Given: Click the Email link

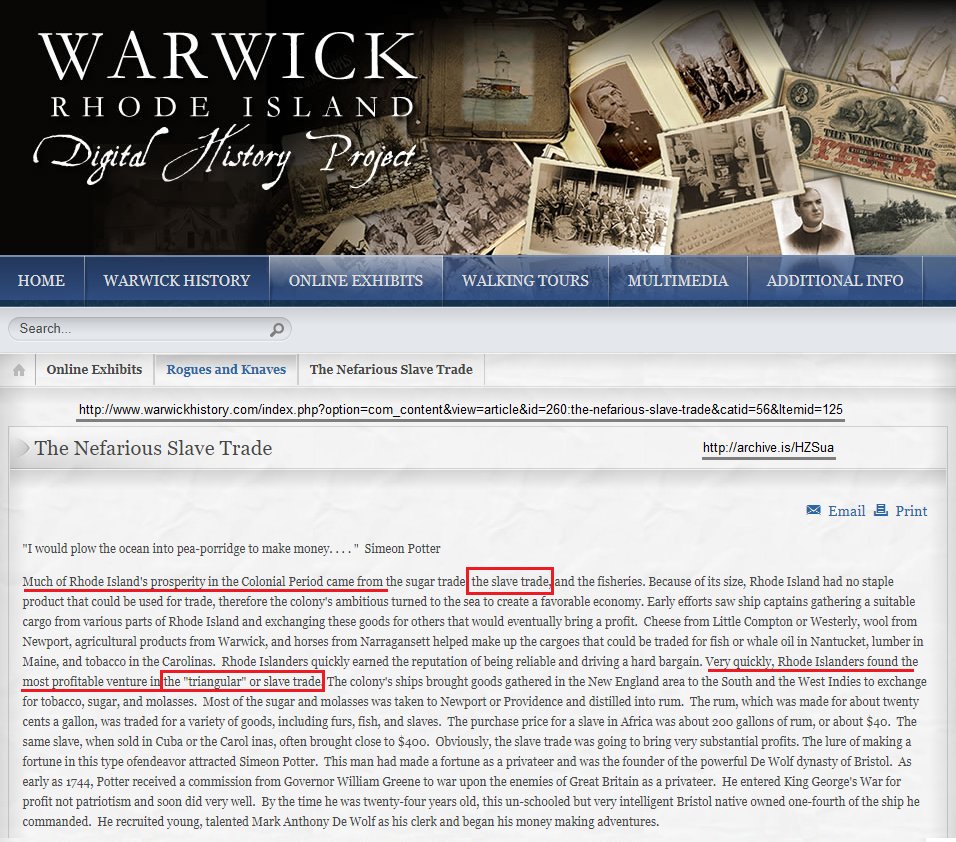Looking at the screenshot, I should pyautogui.click(x=846, y=511).
